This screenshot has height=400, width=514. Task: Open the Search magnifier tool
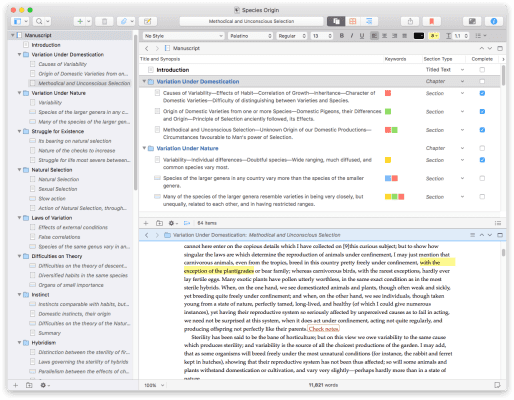pyautogui.click(x=42, y=21)
